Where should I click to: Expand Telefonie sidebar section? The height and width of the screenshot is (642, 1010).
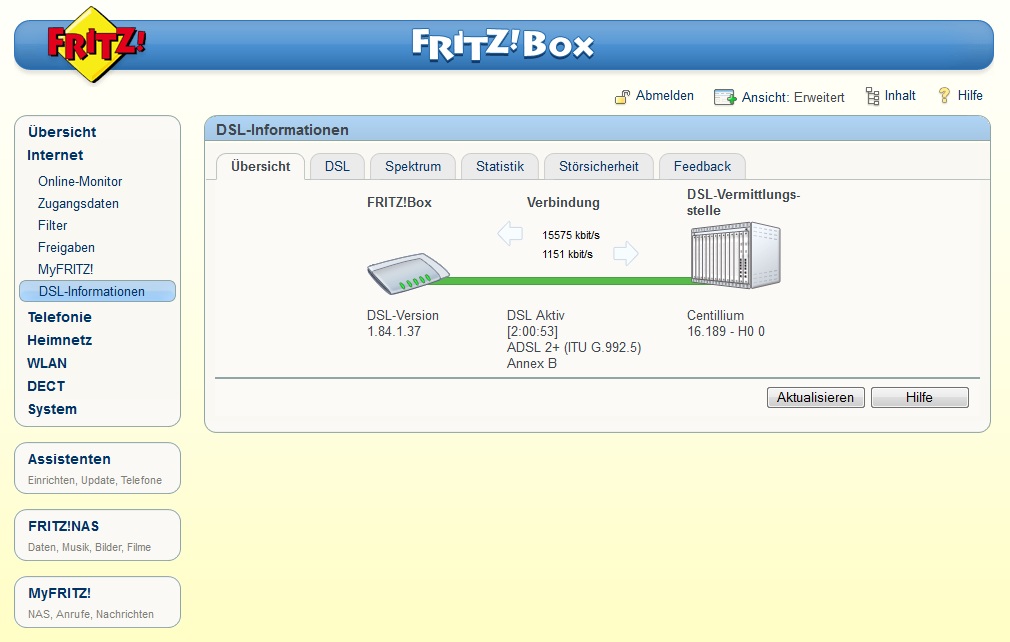pos(59,317)
